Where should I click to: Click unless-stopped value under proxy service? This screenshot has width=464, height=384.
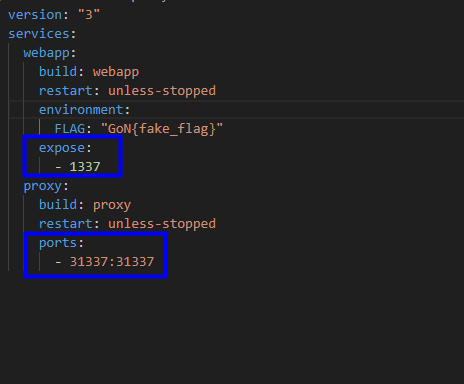pyautogui.click(x=162, y=224)
